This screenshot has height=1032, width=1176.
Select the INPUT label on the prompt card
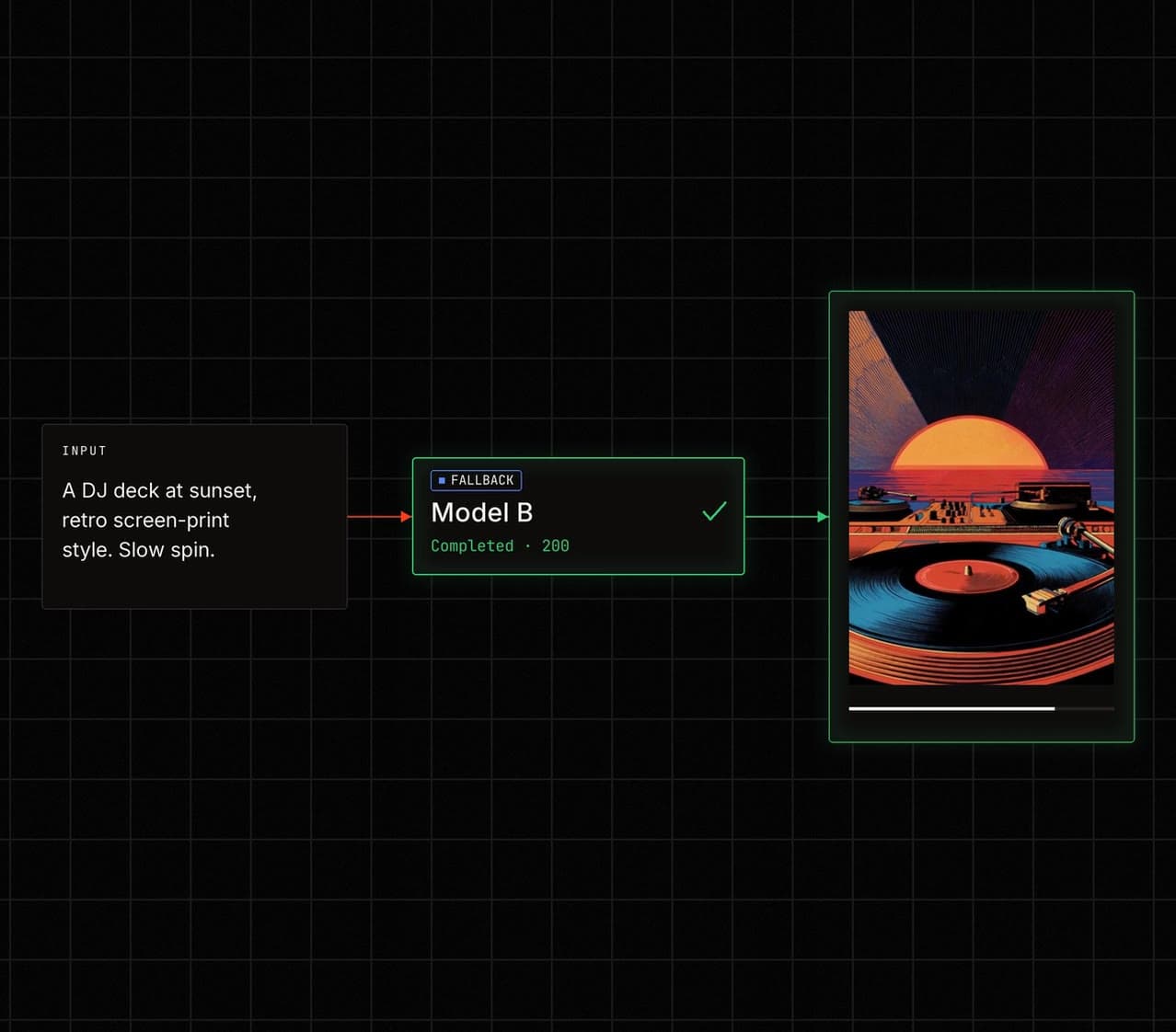click(85, 451)
